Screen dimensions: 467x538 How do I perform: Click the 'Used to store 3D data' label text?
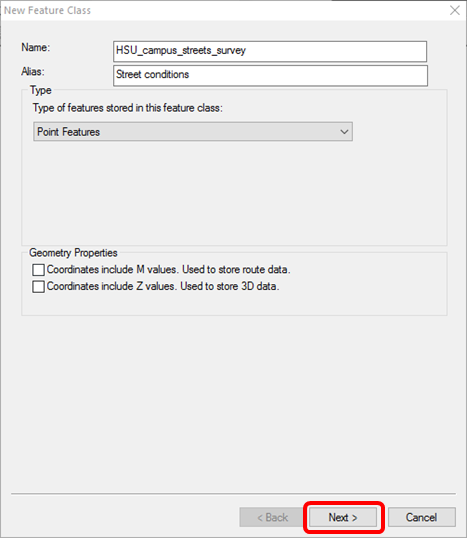(230, 286)
